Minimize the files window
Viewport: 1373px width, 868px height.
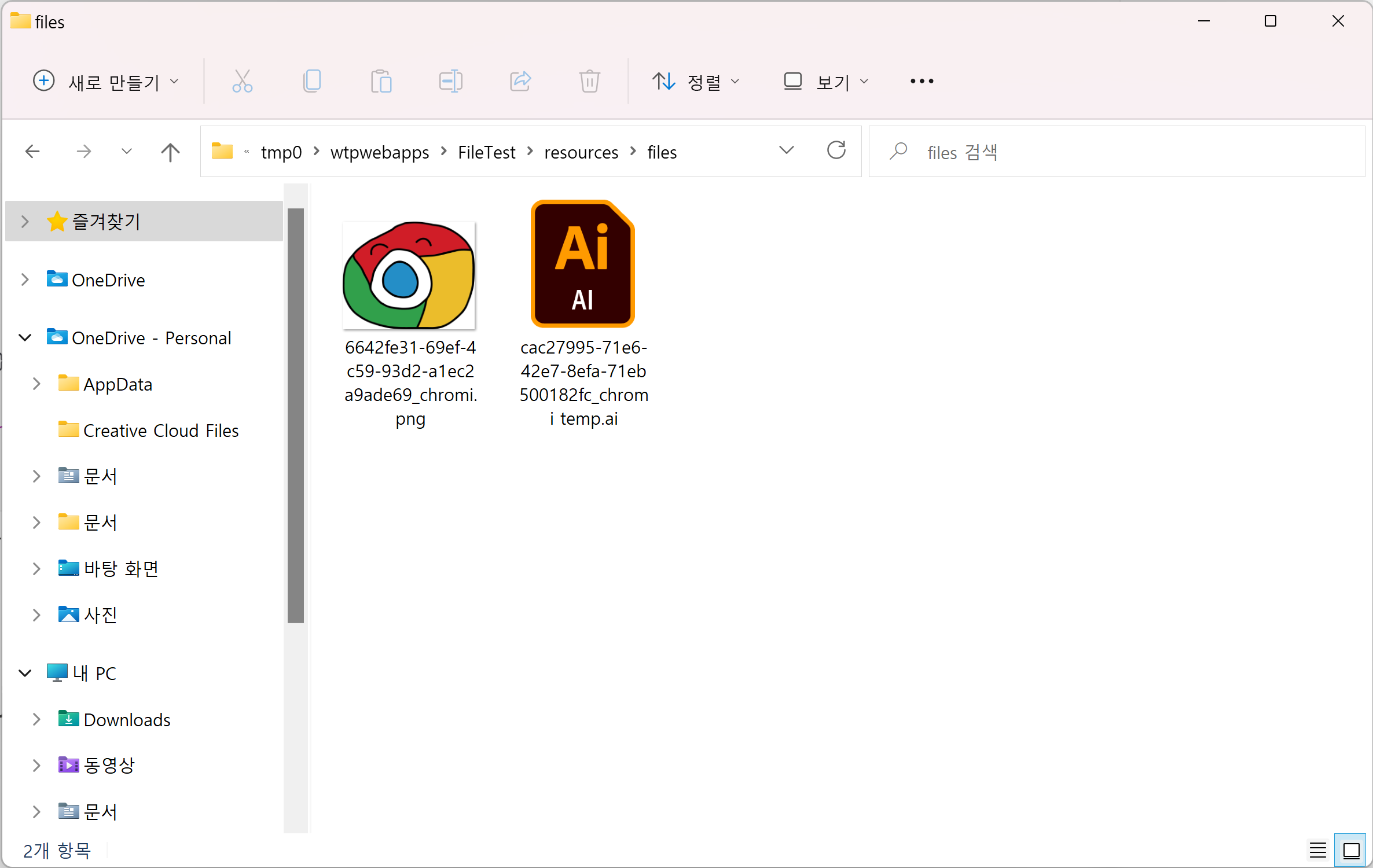point(1203,21)
